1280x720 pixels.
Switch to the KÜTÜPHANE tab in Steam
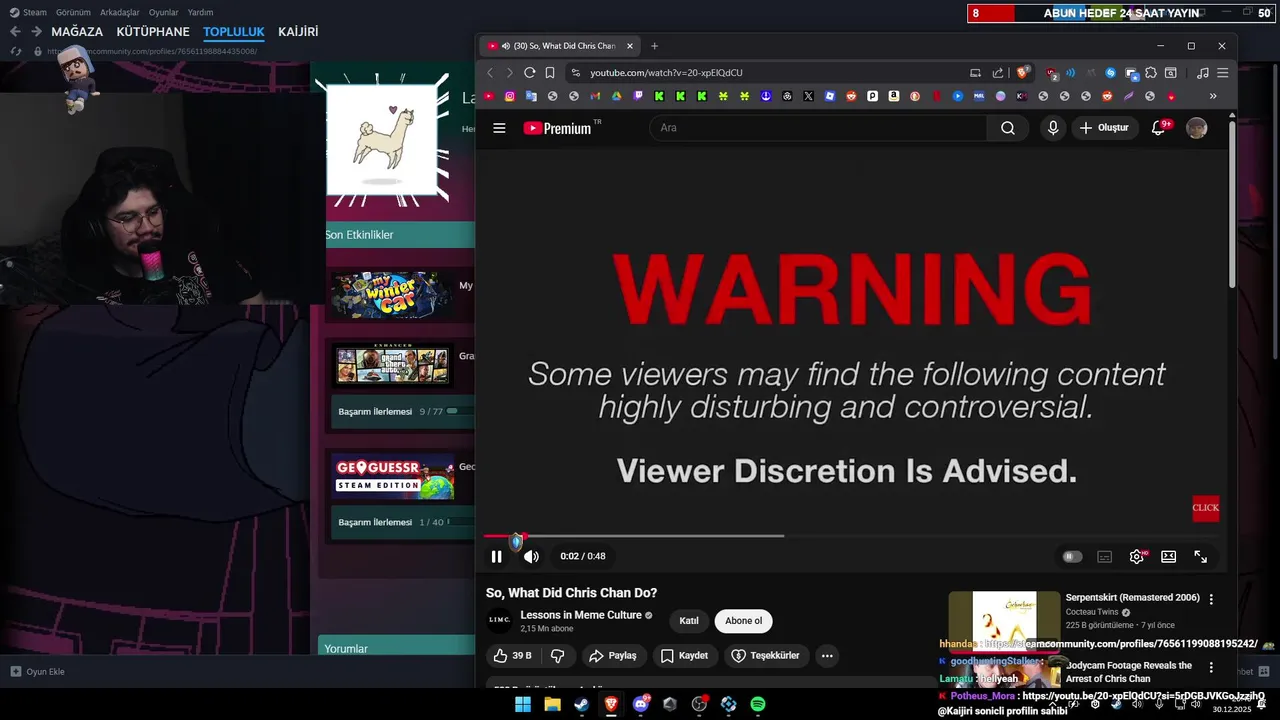point(153,32)
